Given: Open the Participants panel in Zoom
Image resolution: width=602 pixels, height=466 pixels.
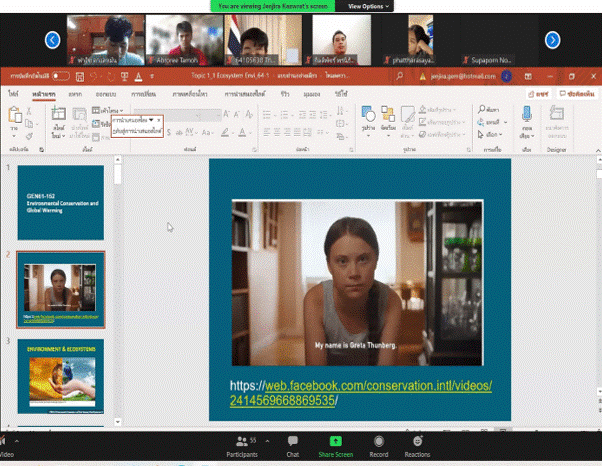Looking at the screenshot, I should coord(241,444).
